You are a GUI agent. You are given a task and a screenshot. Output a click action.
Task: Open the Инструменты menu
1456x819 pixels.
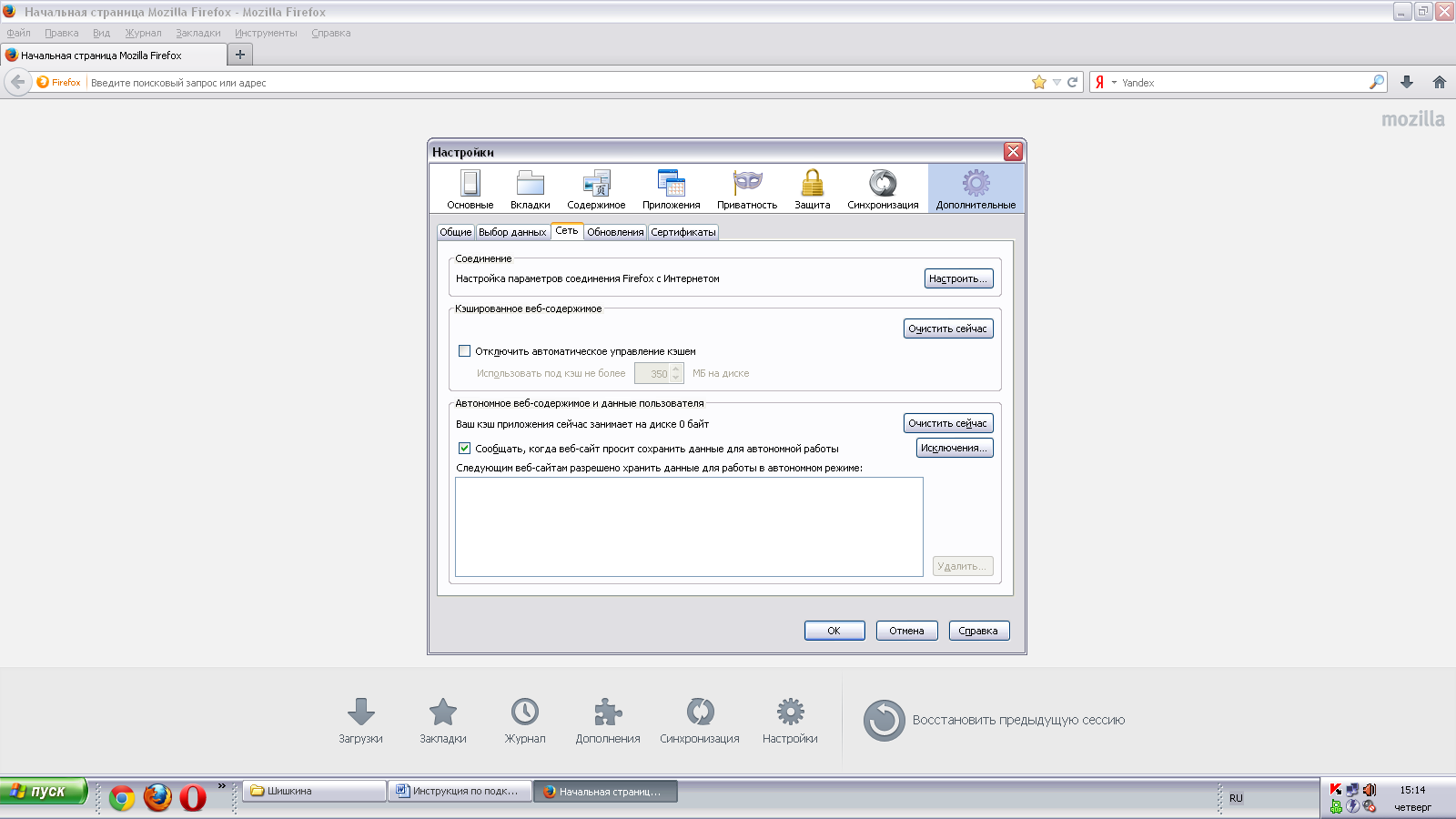pos(266,33)
